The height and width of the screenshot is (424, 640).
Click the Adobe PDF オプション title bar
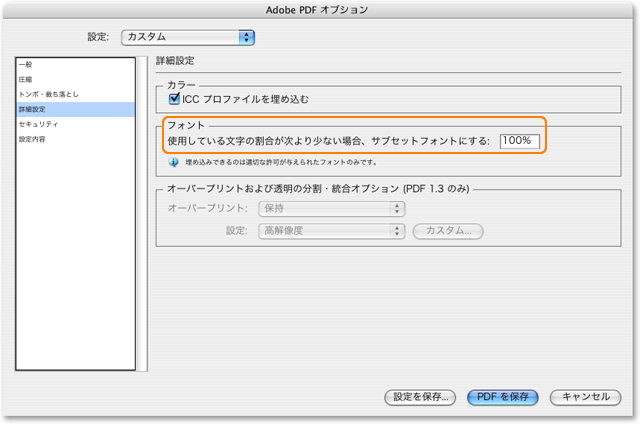coord(320,9)
